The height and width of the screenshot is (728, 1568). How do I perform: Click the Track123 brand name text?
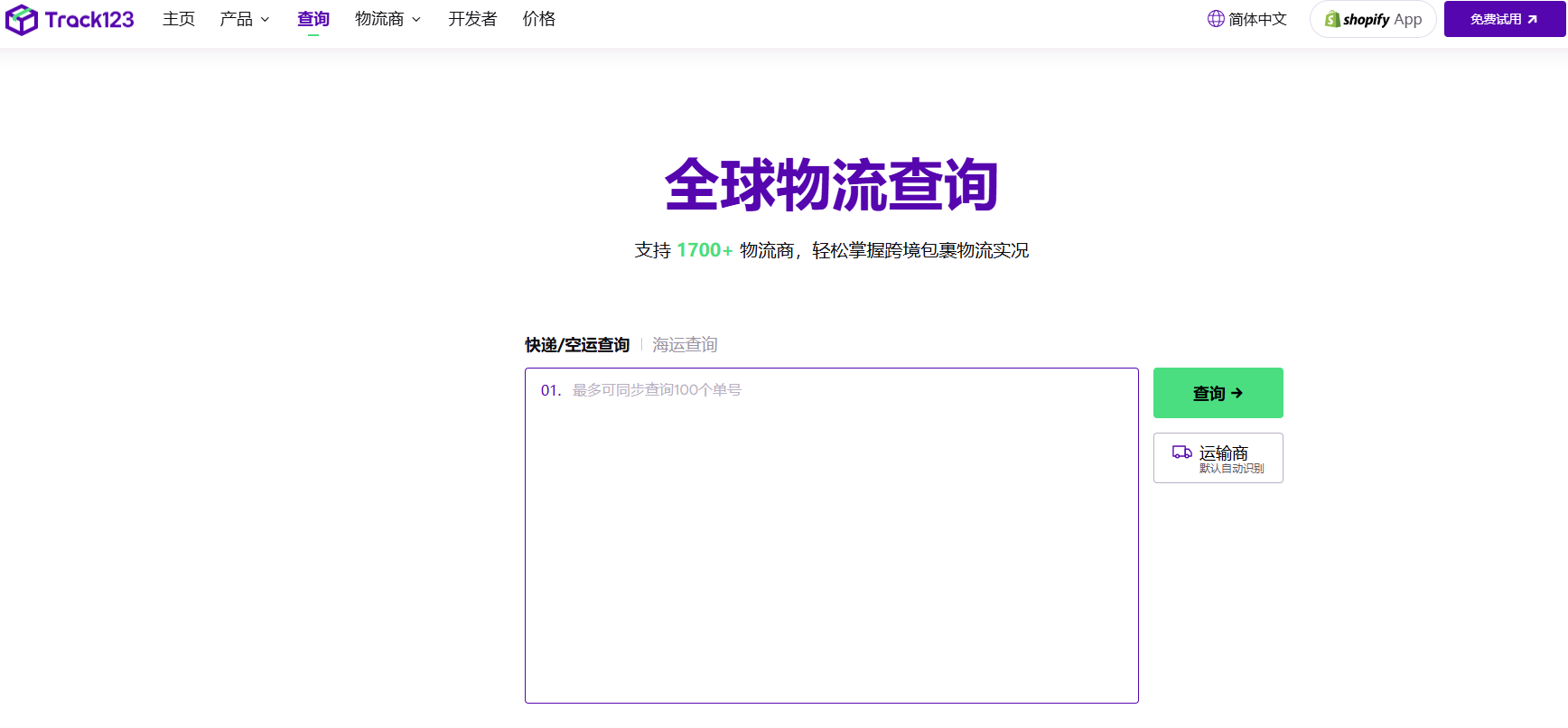click(x=89, y=20)
